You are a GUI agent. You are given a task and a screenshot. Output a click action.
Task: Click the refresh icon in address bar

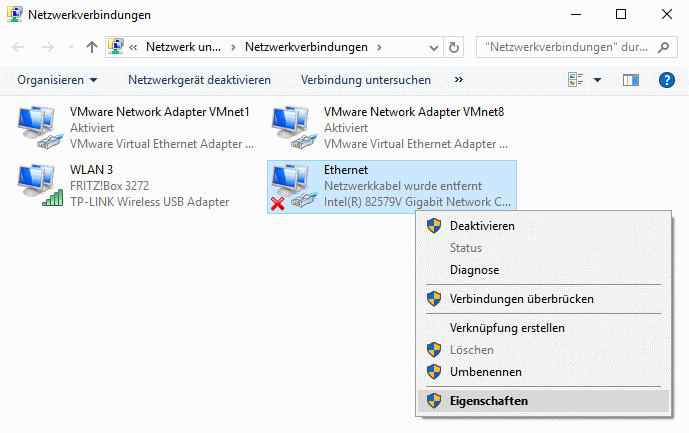coord(455,47)
